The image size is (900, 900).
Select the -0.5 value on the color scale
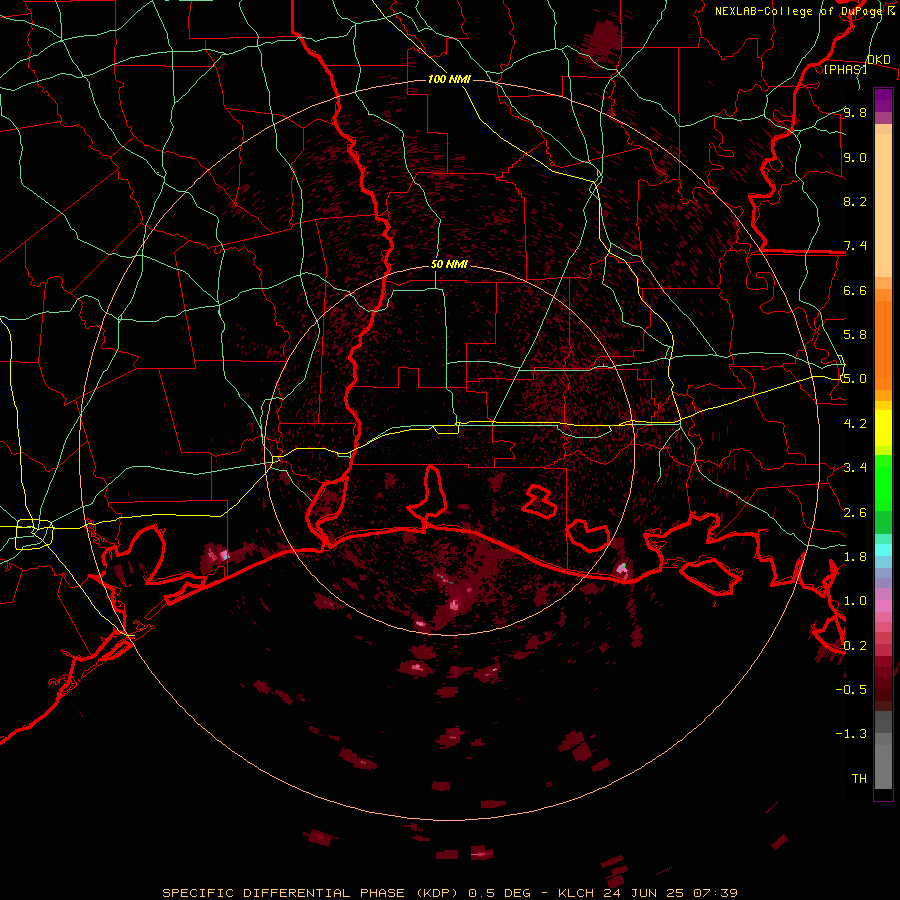pyautogui.click(x=851, y=690)
